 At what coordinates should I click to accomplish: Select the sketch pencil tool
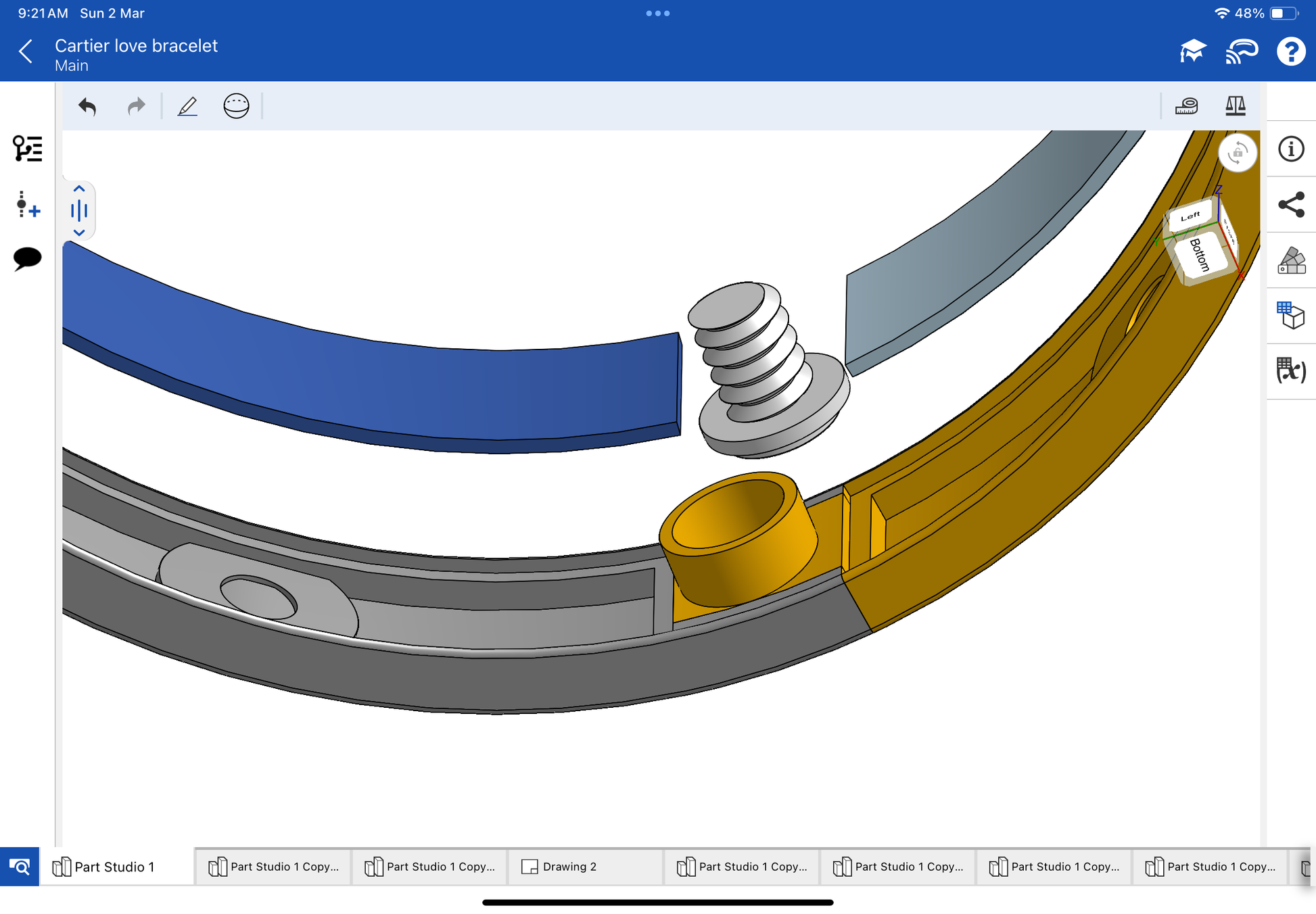point(187,106)
